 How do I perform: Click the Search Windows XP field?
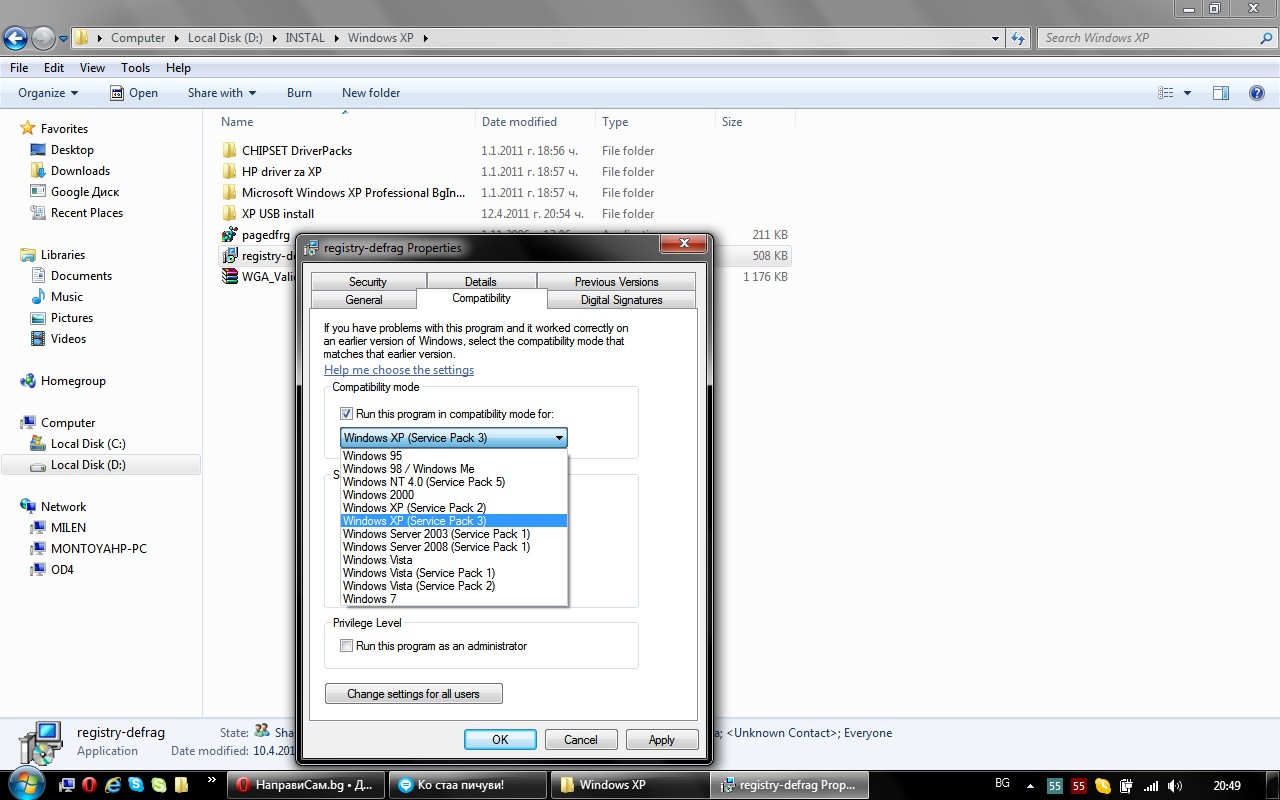pos(1148,38)
